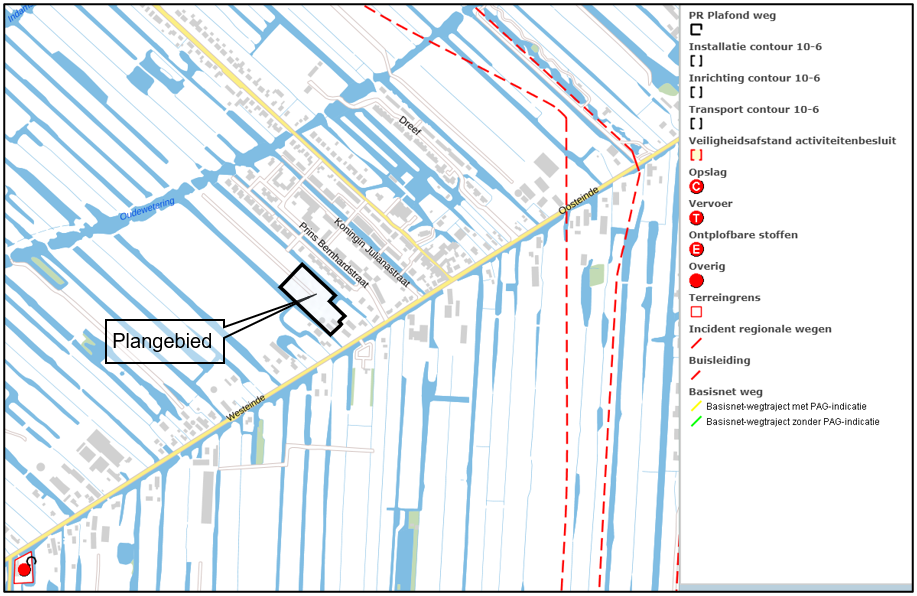This screenshot has height=596, width=917.
Task: Click the Incident regionale wegen heading
Action: (x=760, y=329)
